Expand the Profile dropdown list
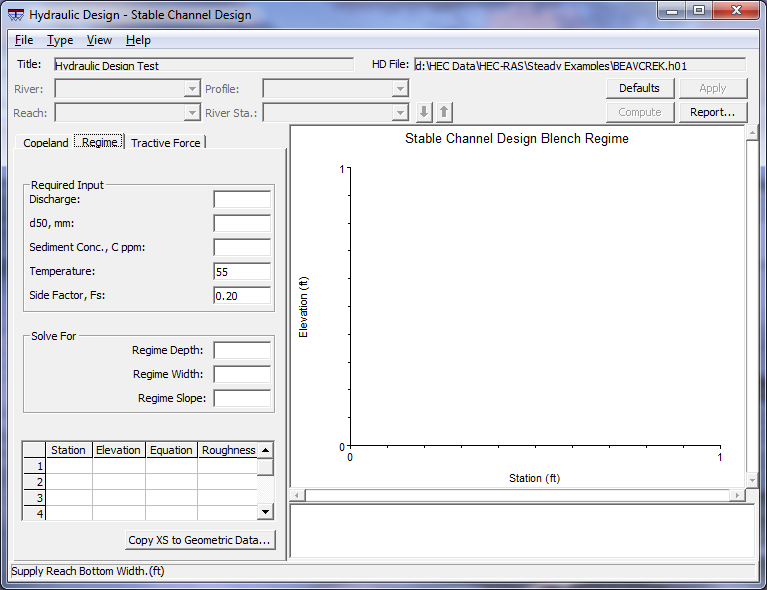 pyautogui.click(x=400, y=89)
